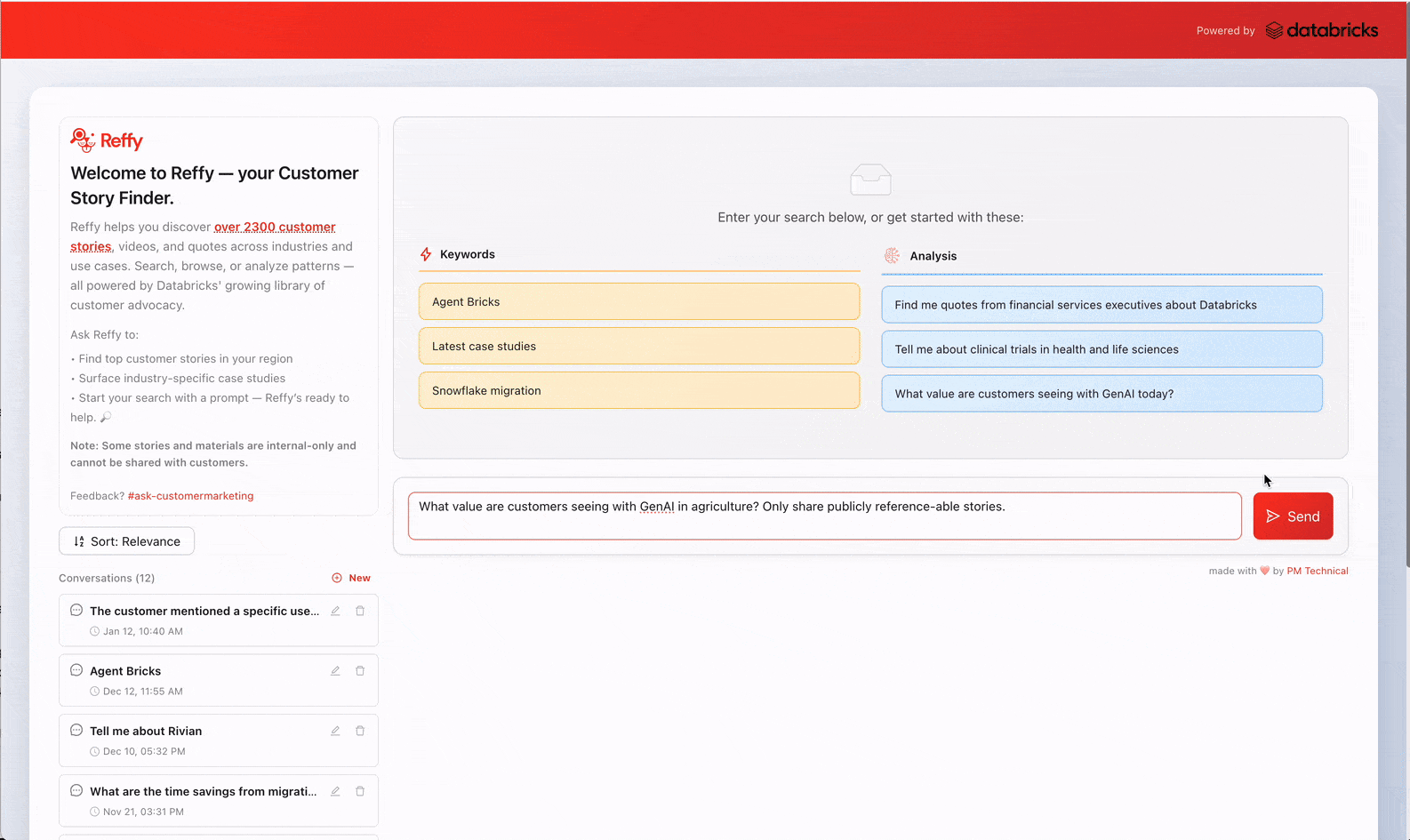Click the 'Keywords' section header label
Screen dimensions: 1410x840
pyautogui.click(x=468, y=254)
